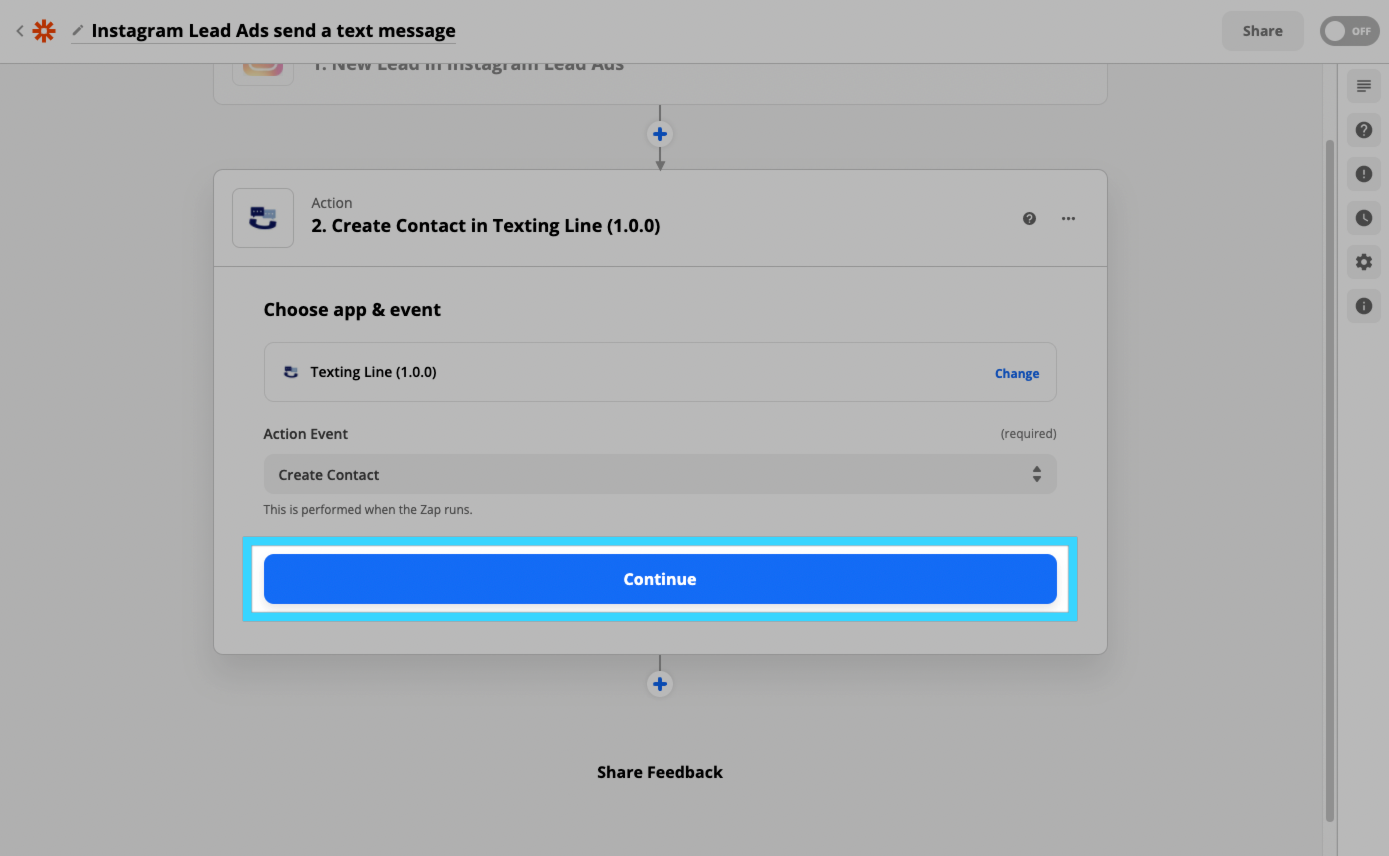Click Change to switch the app

point(1017,373)
